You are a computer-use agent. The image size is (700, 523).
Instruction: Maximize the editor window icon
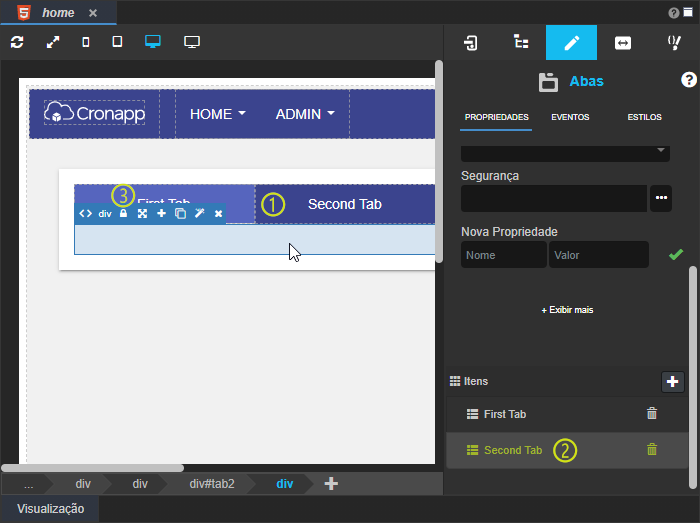tap(688, 12)
